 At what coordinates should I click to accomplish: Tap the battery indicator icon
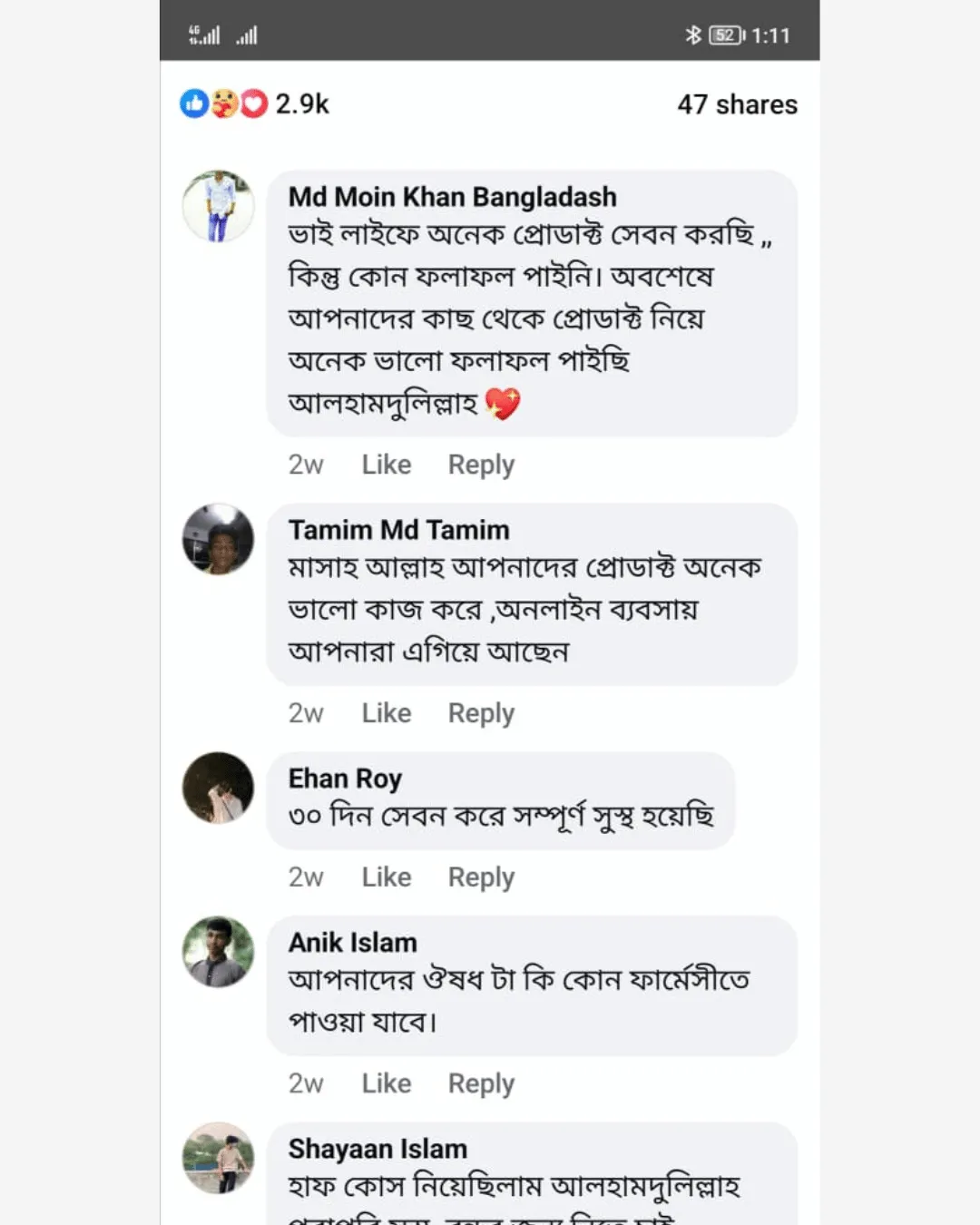pos(726,35)
